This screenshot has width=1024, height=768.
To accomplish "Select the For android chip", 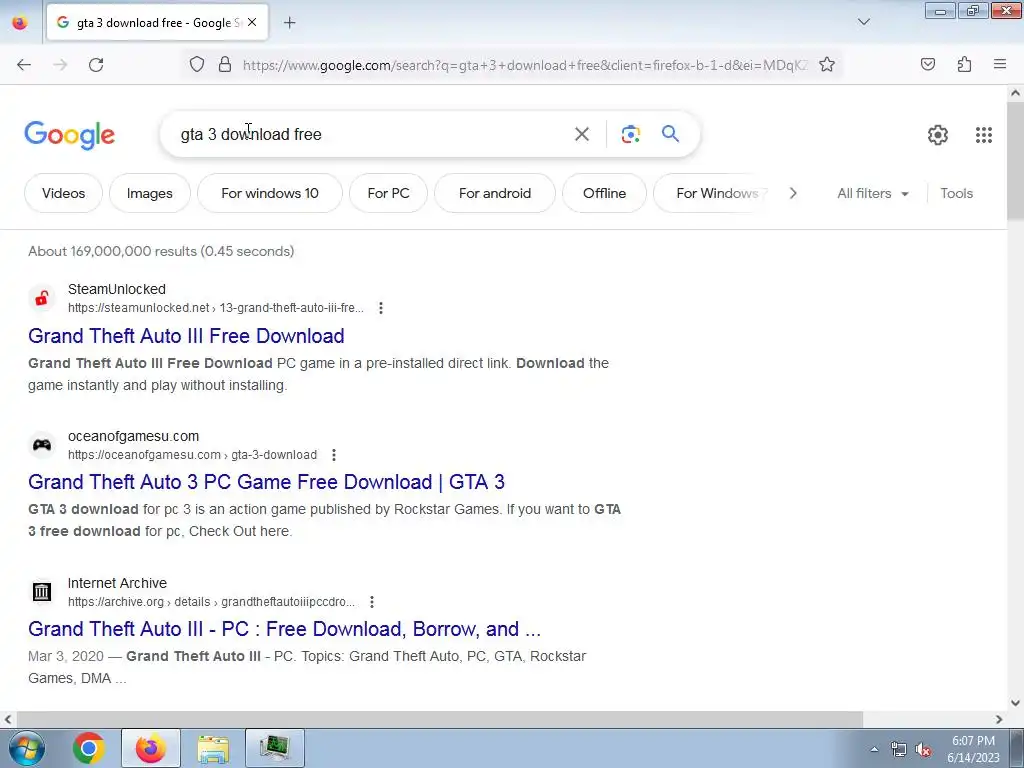I will 495,193.
